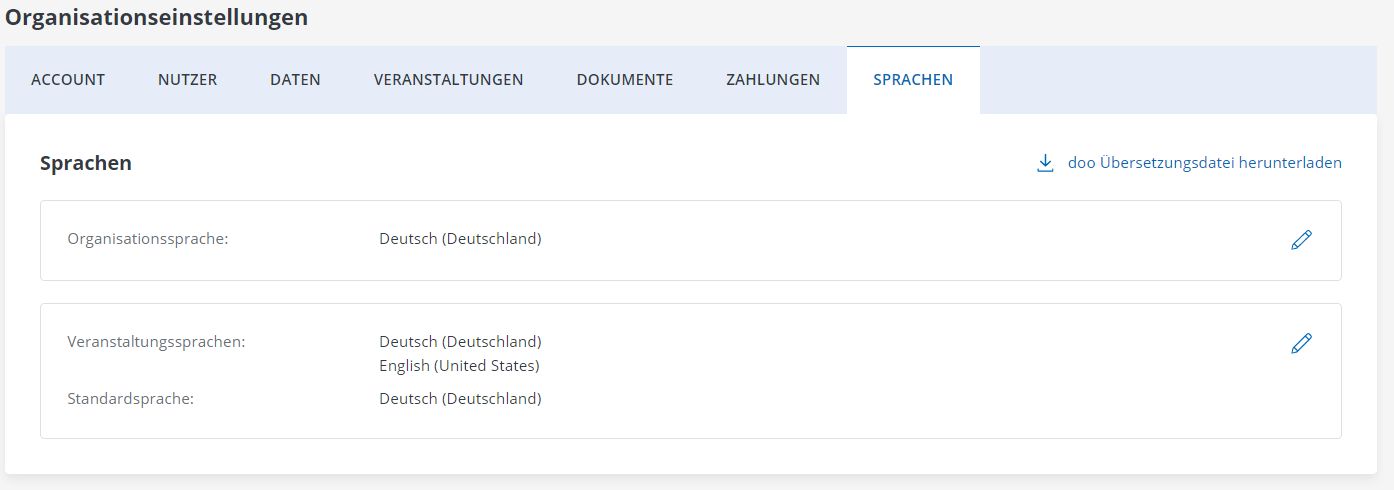
Task: Click the 'Veranstaltungssprachen:' label
Action: coord(156,341)
